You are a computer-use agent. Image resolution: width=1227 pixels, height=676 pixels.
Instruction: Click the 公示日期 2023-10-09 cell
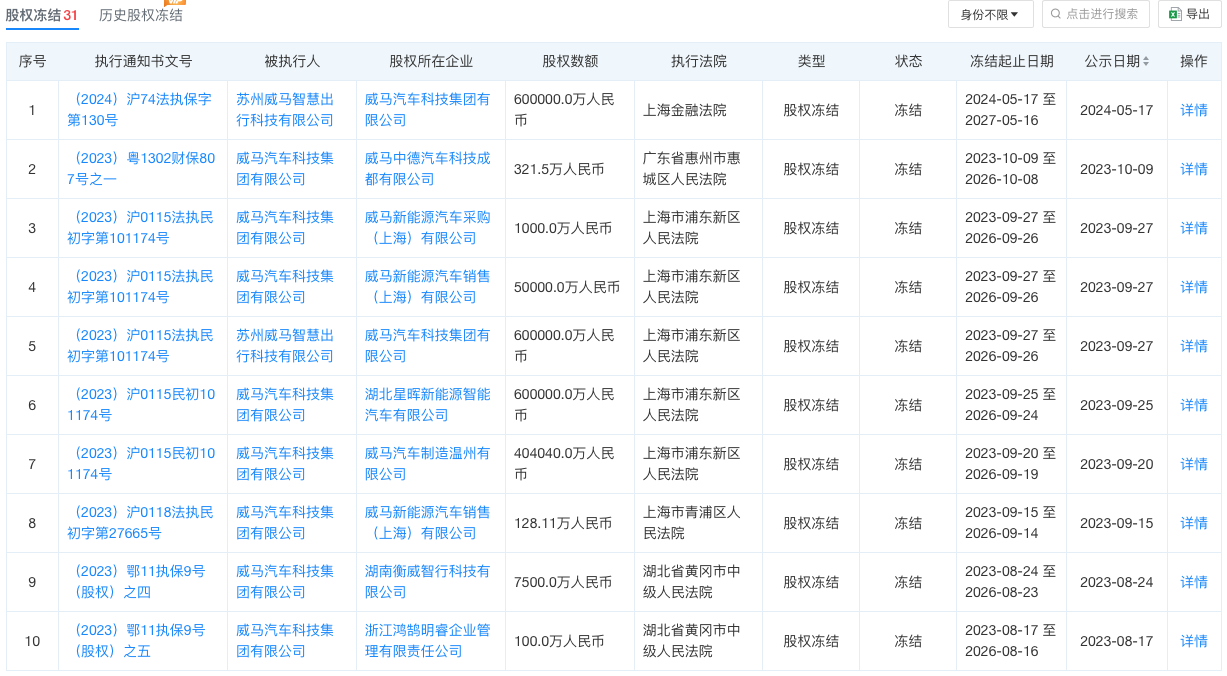[x=1116, y=169]
